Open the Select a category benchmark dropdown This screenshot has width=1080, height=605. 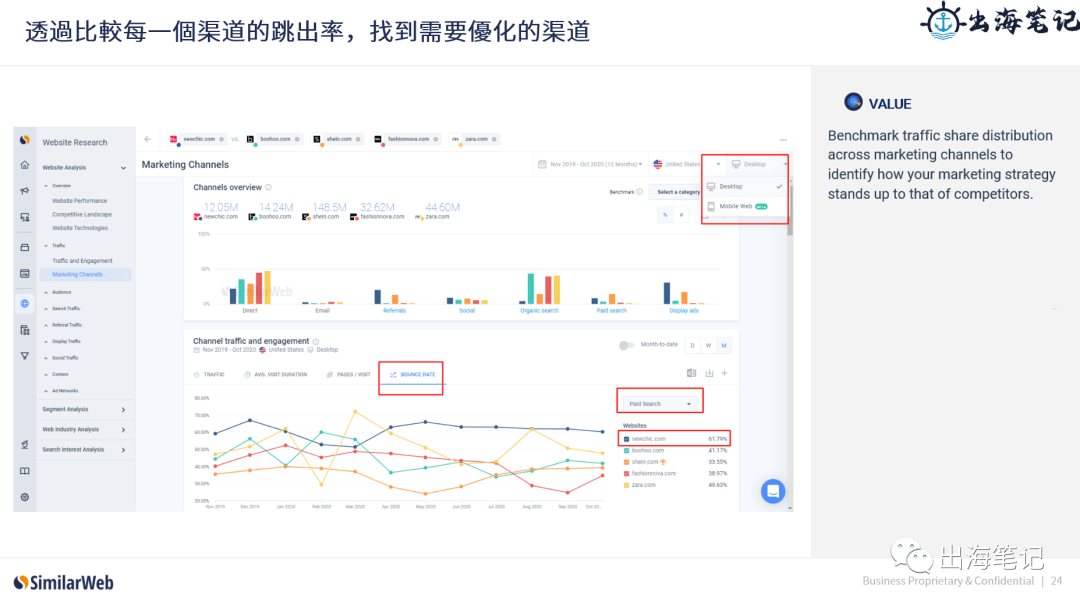pos(676,192)
